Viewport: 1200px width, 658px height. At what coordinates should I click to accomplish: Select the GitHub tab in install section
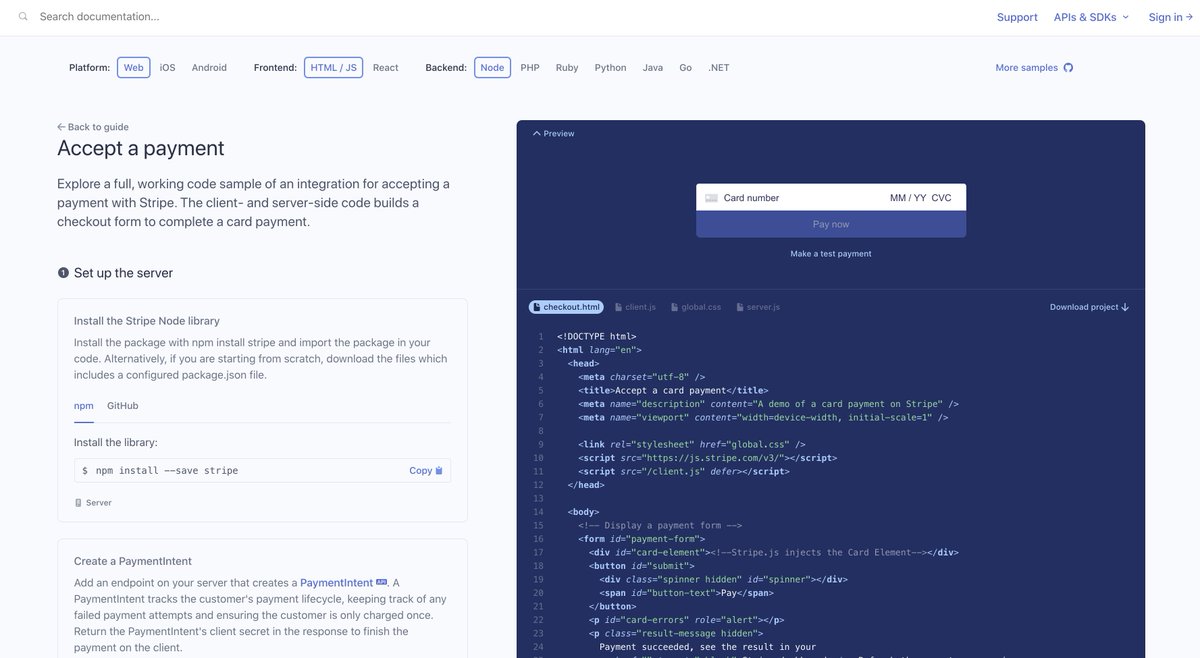click(x=123, y=406)
